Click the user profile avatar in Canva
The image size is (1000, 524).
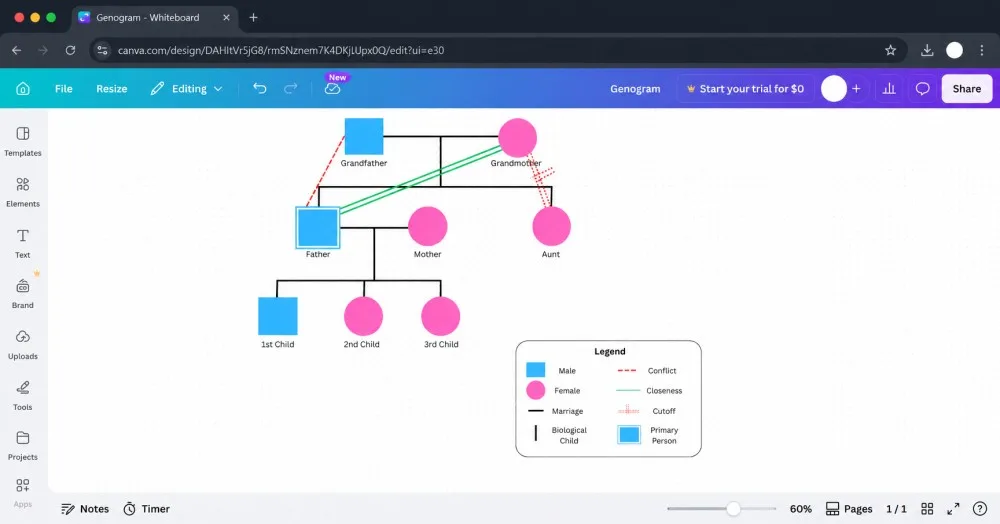(834, 89)
